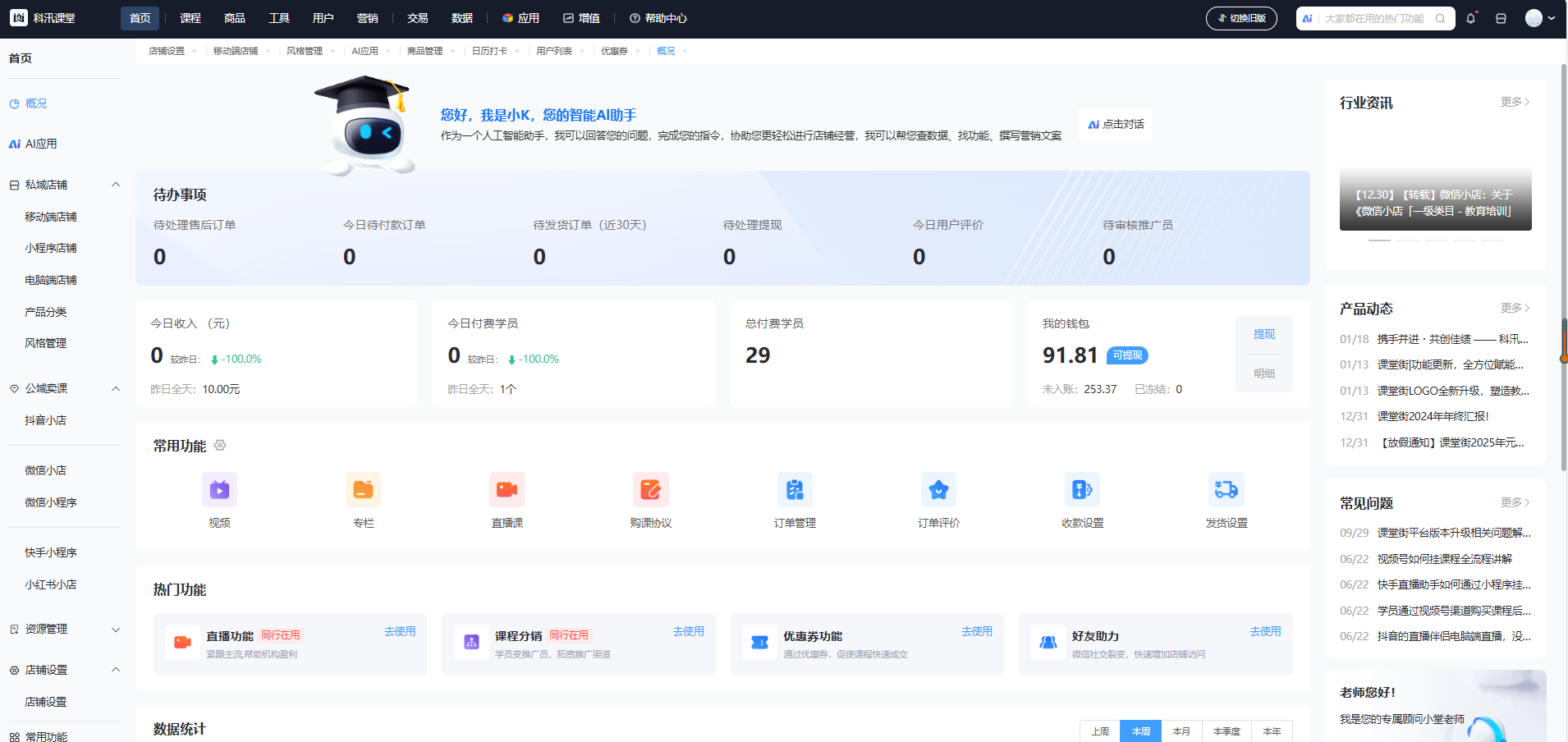1568x742 pixels.
Task: Collapse the 私域店铺 sidebar group
Action: click(x=116, y=185)
